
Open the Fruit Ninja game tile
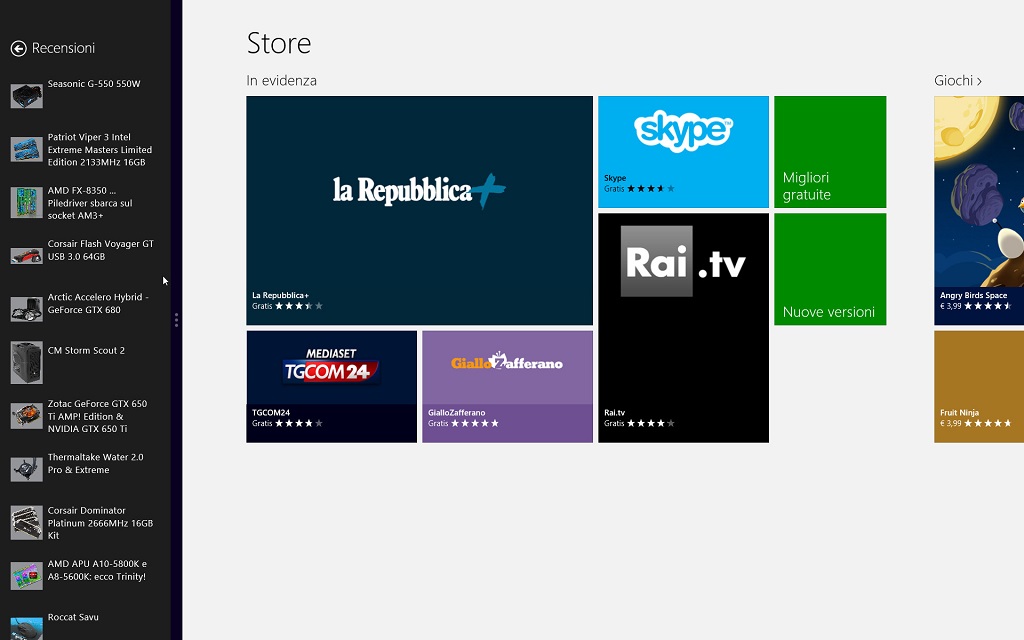pyautogui.click(x=979, y=387)
